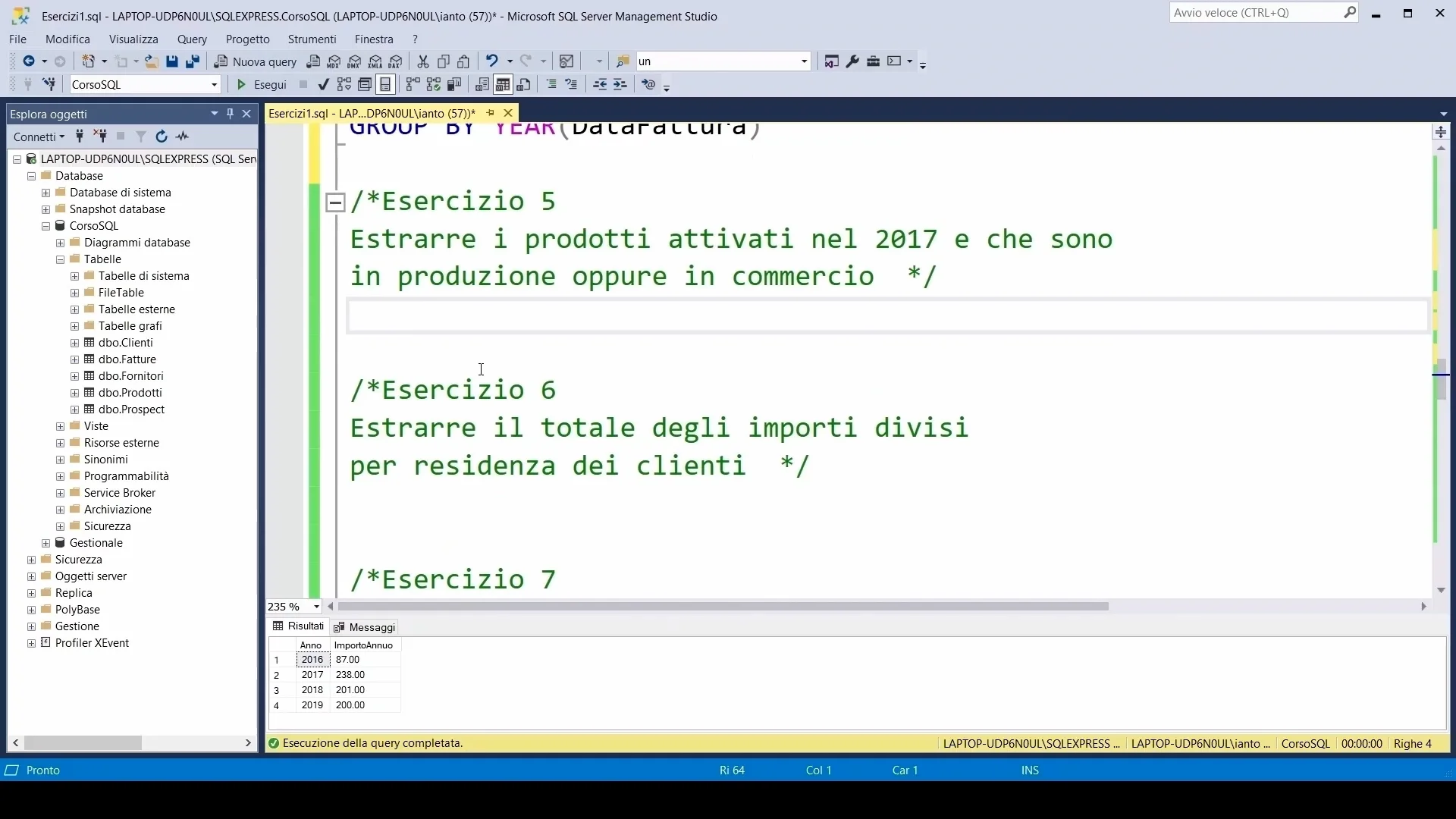
Task: Open the CorsoSQL database dropdown
Action: click(215, 85)
